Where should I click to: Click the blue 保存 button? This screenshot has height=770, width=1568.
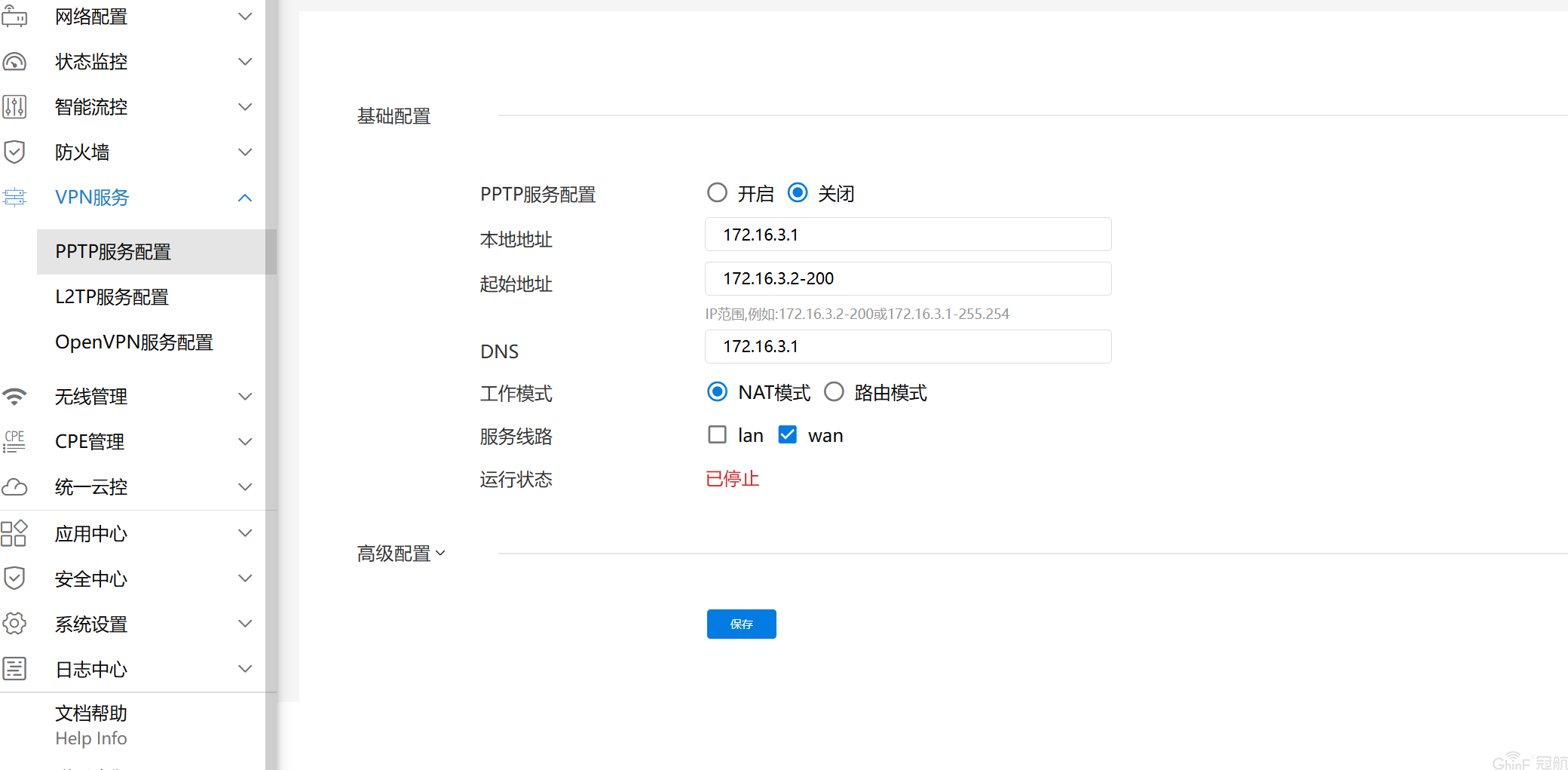pyautogui.click(x=741, y=624)
